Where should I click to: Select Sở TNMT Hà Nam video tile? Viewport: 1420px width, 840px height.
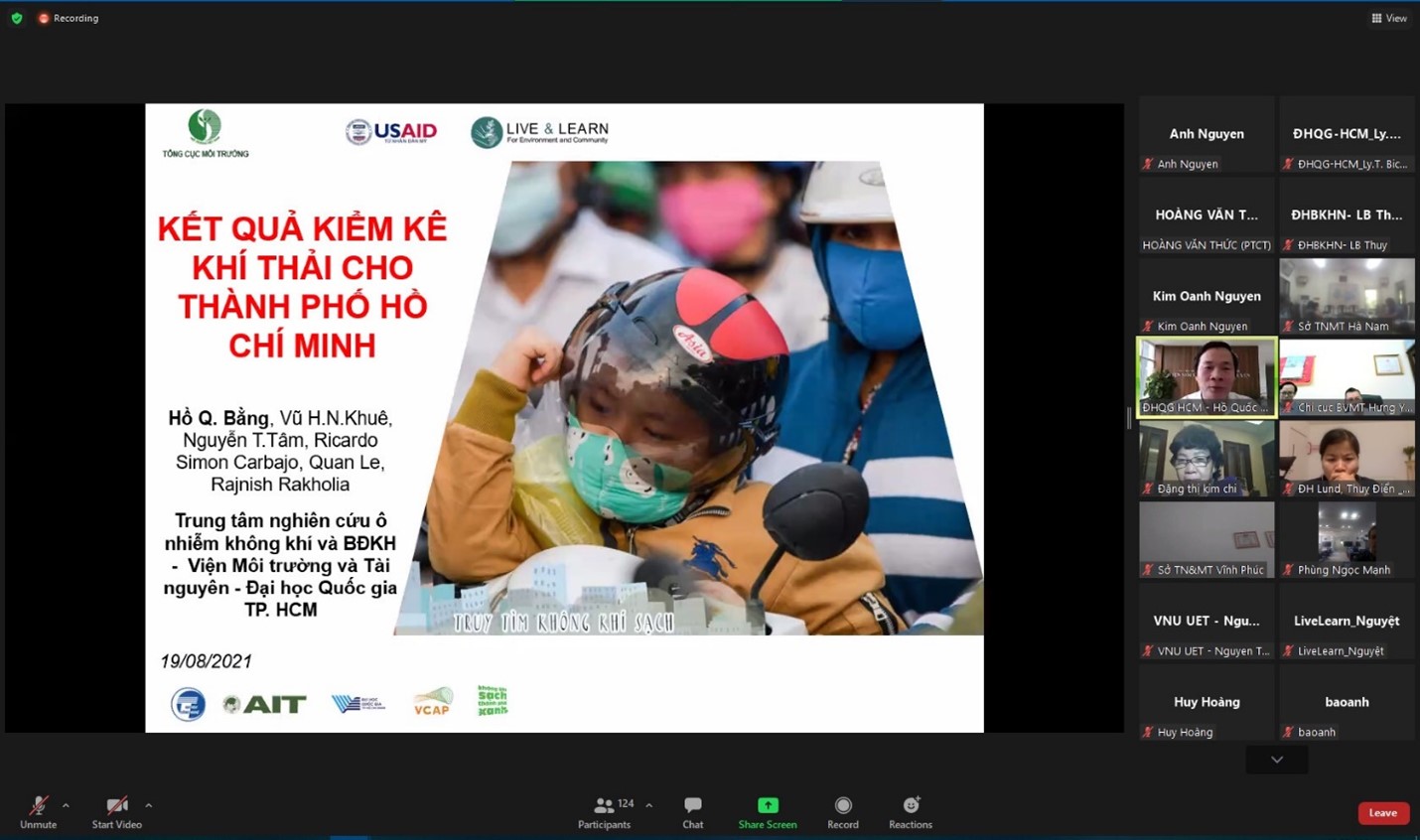1347,296
